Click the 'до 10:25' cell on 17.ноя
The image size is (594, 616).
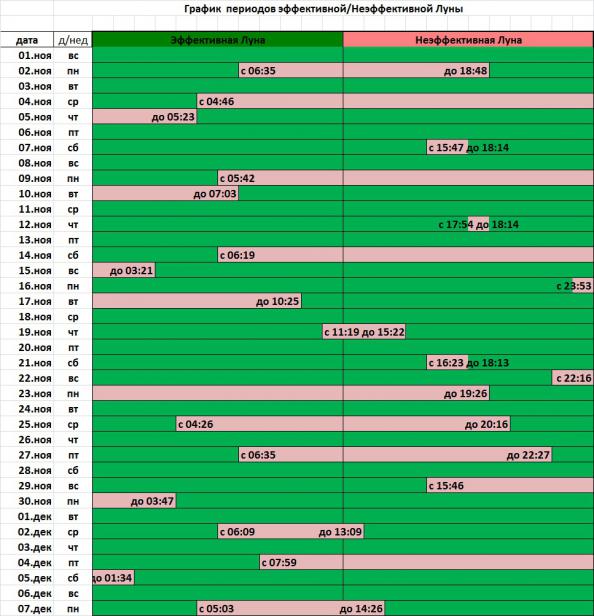coord(197,301)
